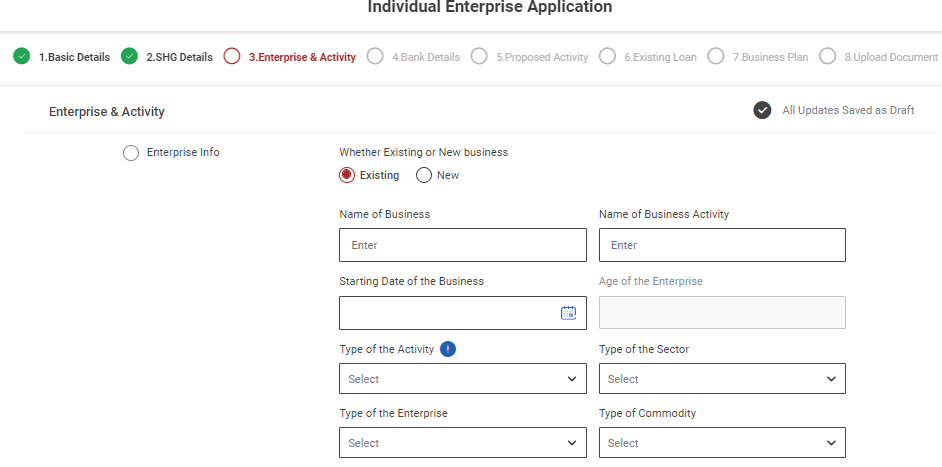
Task: Select the Enterprise Info radio option
Action: point(131,153)
